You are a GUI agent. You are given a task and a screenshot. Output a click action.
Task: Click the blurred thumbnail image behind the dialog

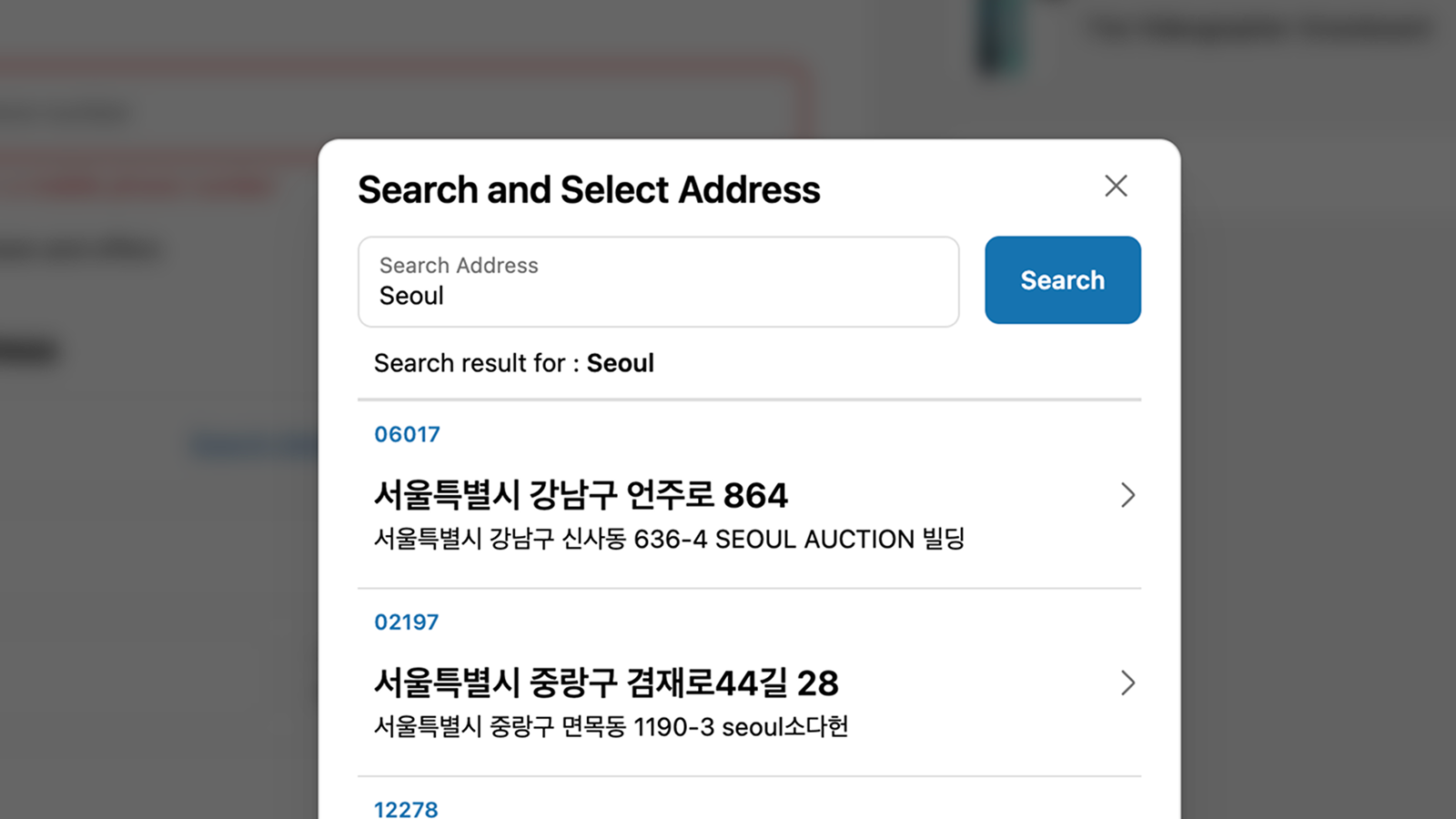1001,36
